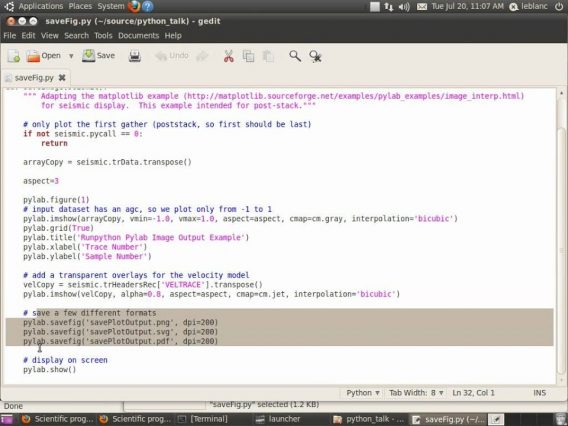Click the network connection indicator icon
The width and height of the screenshot is (568, 426).
pos(389,7)
